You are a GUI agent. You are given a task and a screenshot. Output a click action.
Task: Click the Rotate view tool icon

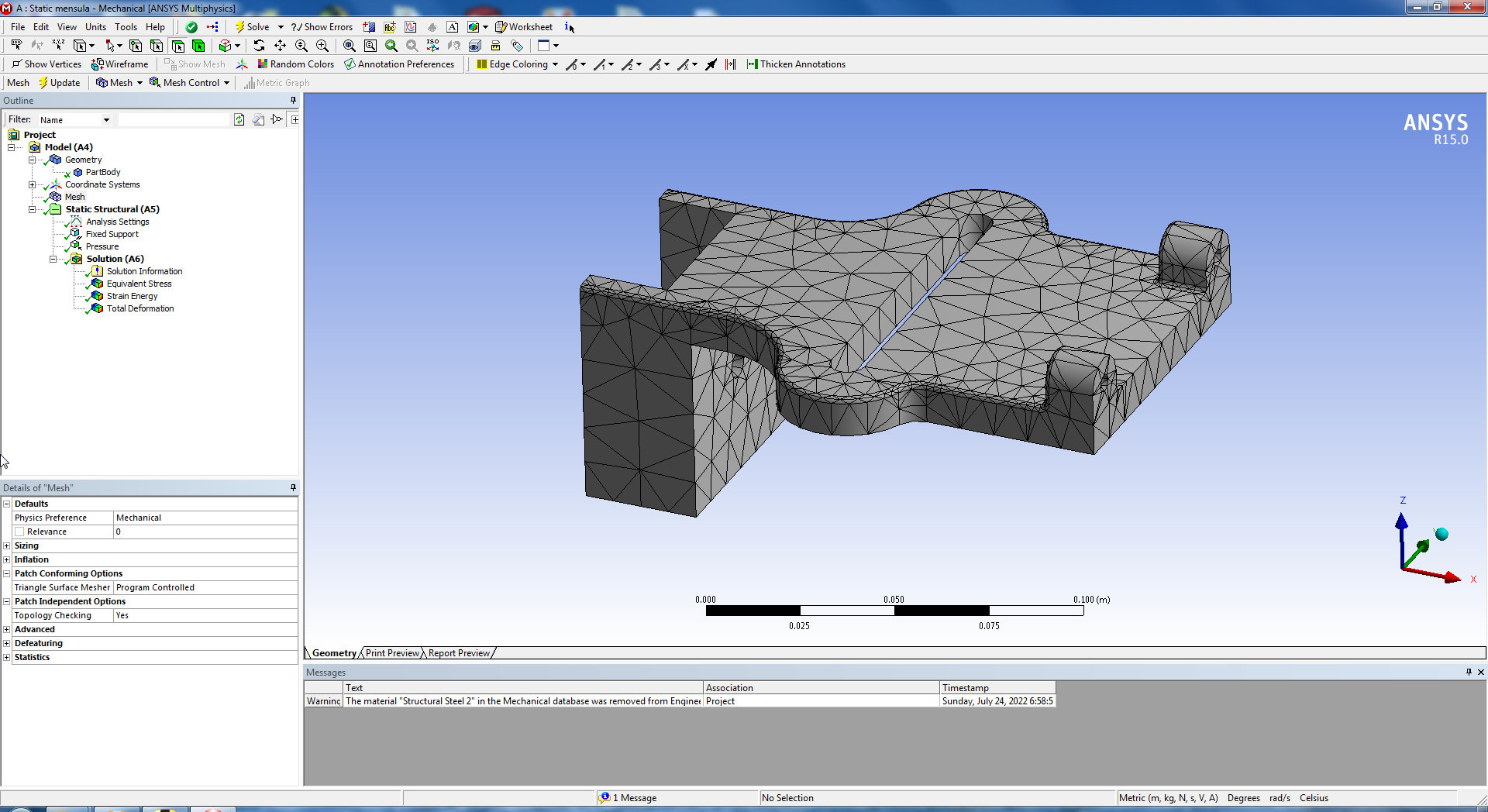[259, 46]
